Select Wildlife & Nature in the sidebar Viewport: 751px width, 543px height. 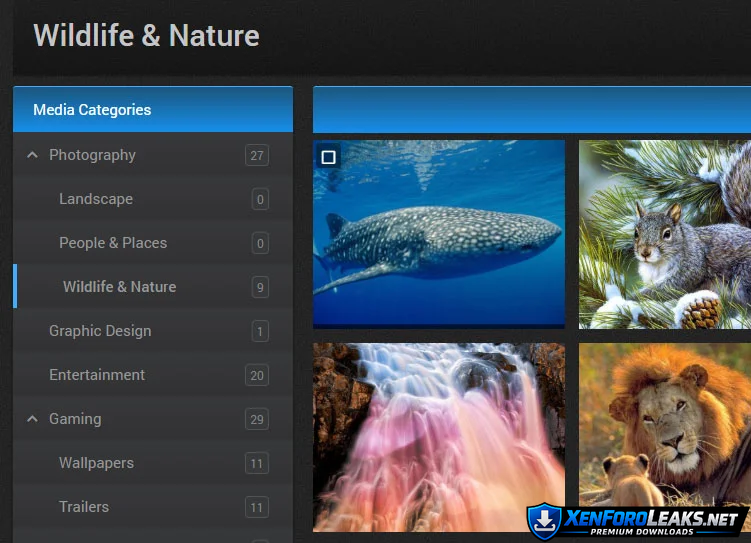[x=119, y=287]
